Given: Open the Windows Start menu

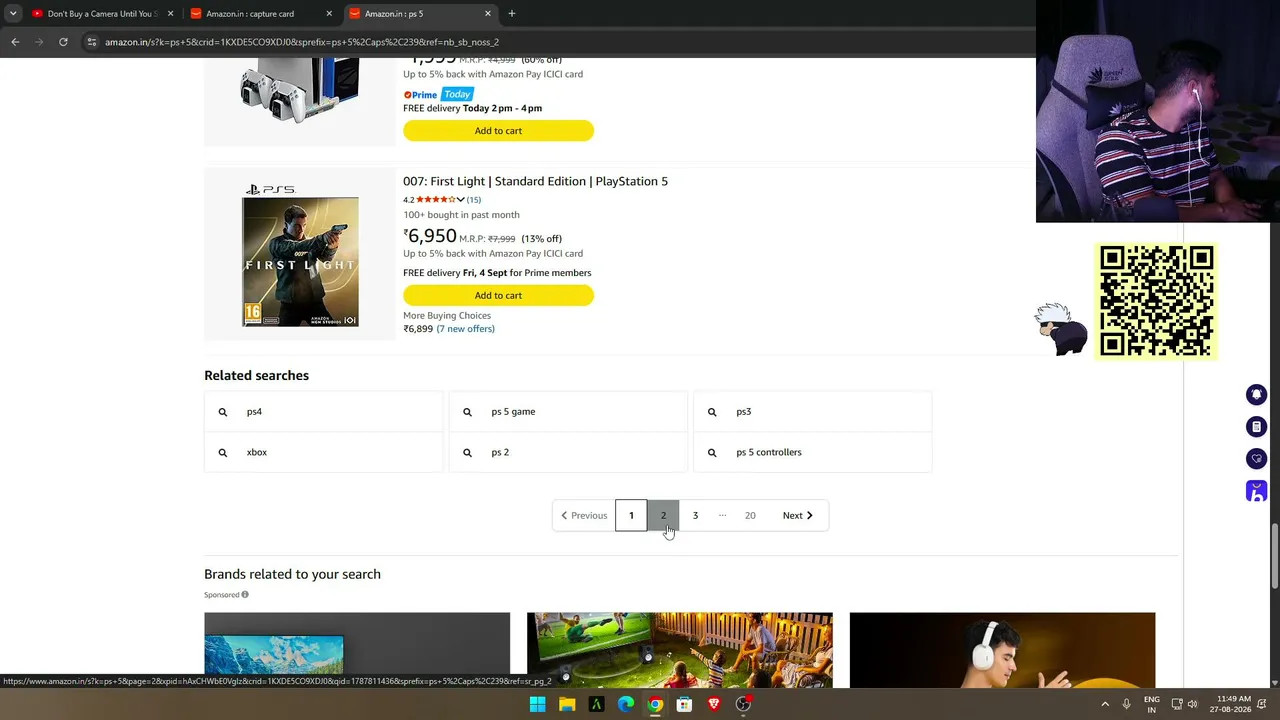Looking at the screenshot, I should click(x=537, y=704).
